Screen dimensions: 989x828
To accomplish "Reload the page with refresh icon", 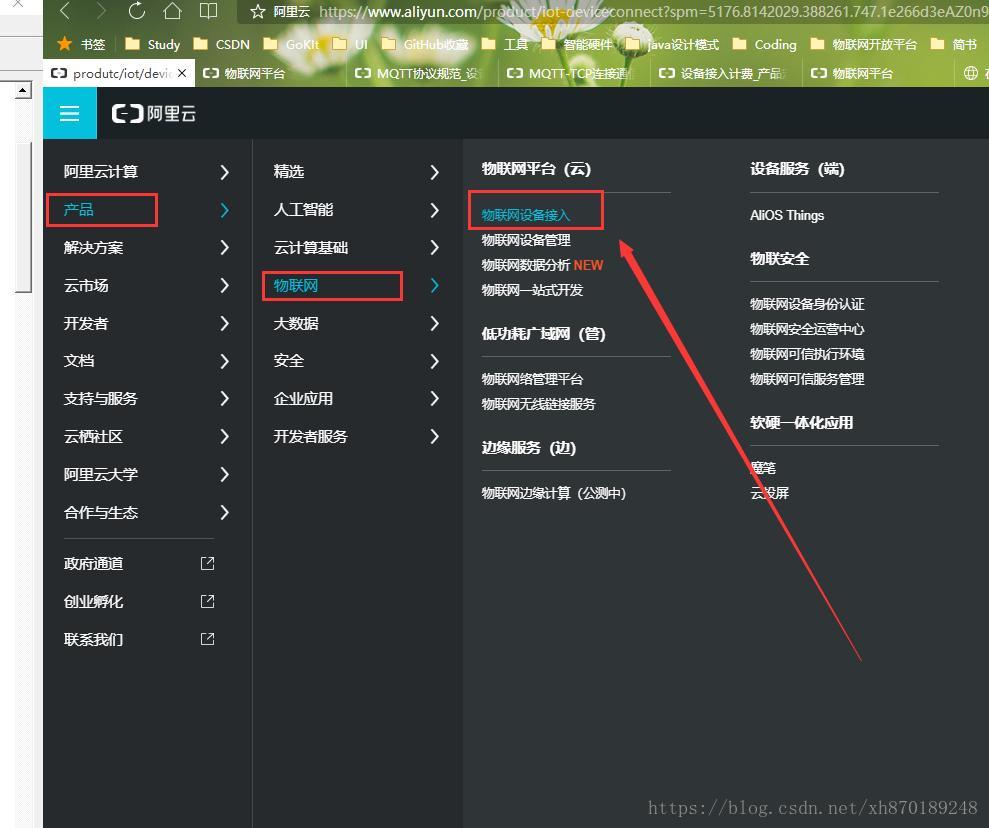I will click(x=136, y=11).
